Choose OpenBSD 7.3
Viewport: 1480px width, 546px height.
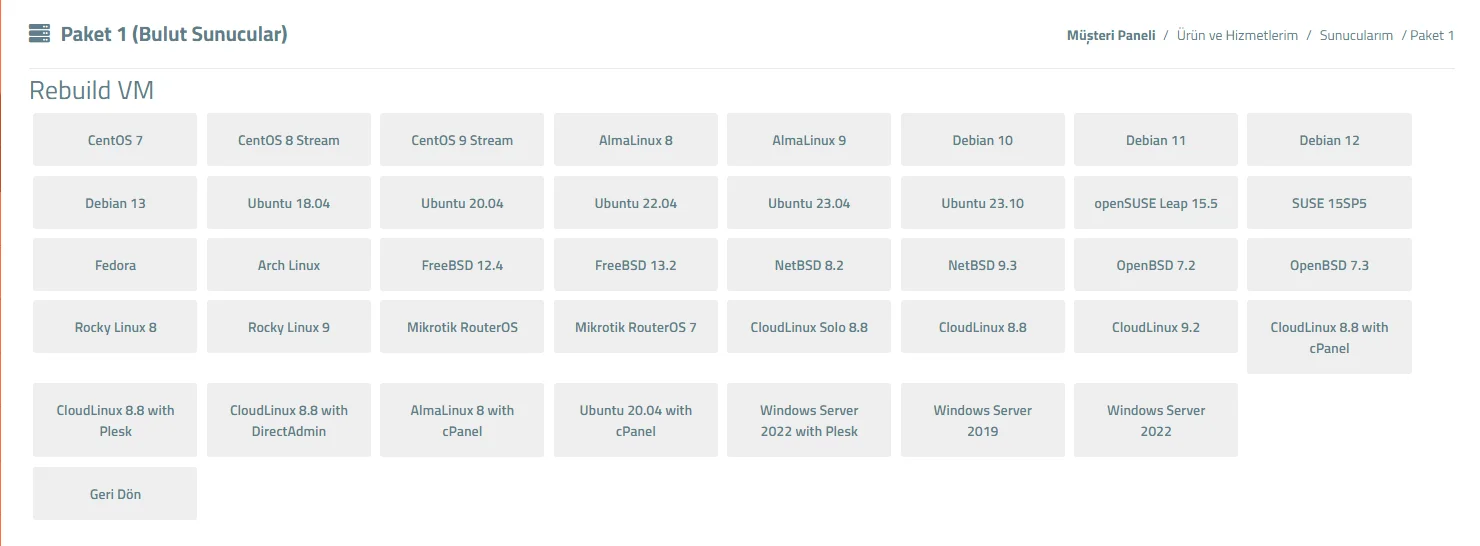coord(1330,265)
